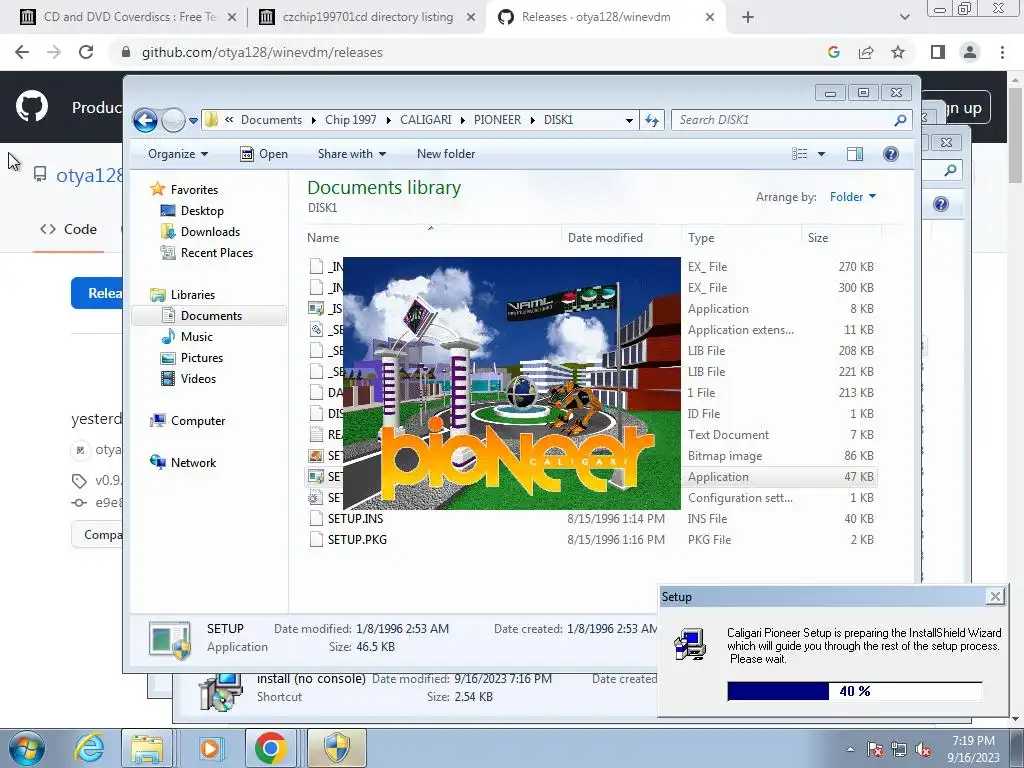This screenshot has width=1024, height=768.
Task: Click the Pioneer Caligari splash image
Action: [511, 383]
